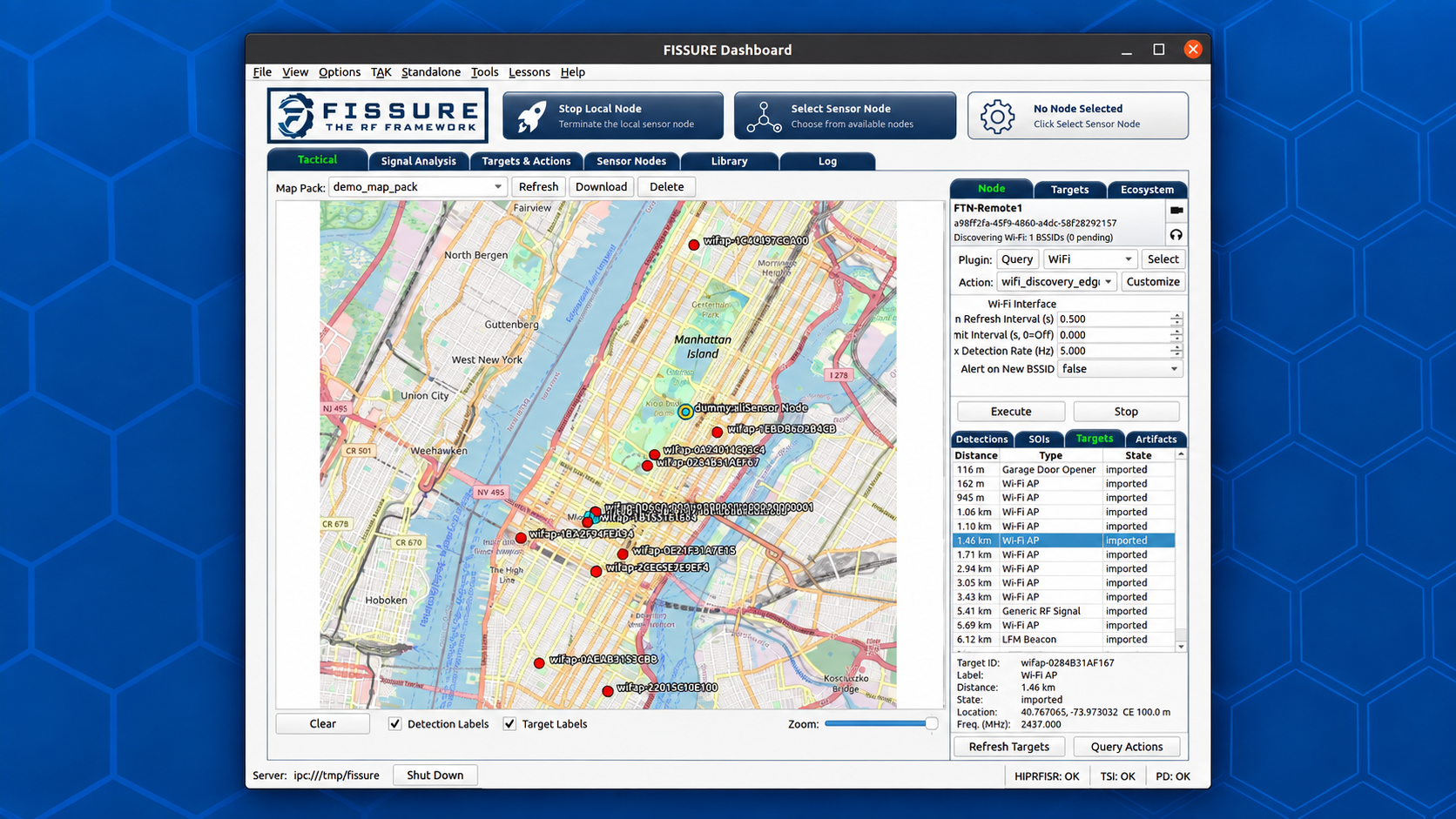Click the red marker for wifap-2201SC10E100

[x=608, y=691]
